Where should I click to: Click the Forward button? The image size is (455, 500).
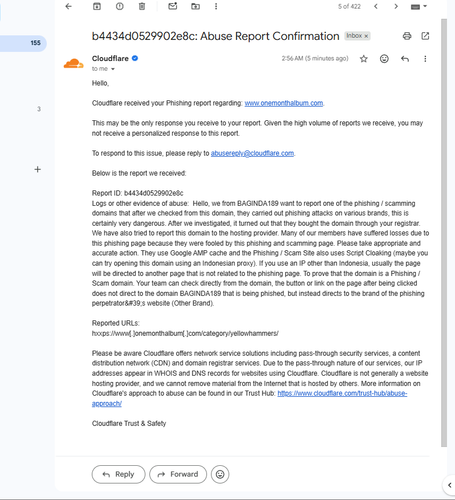coord(178,474)
